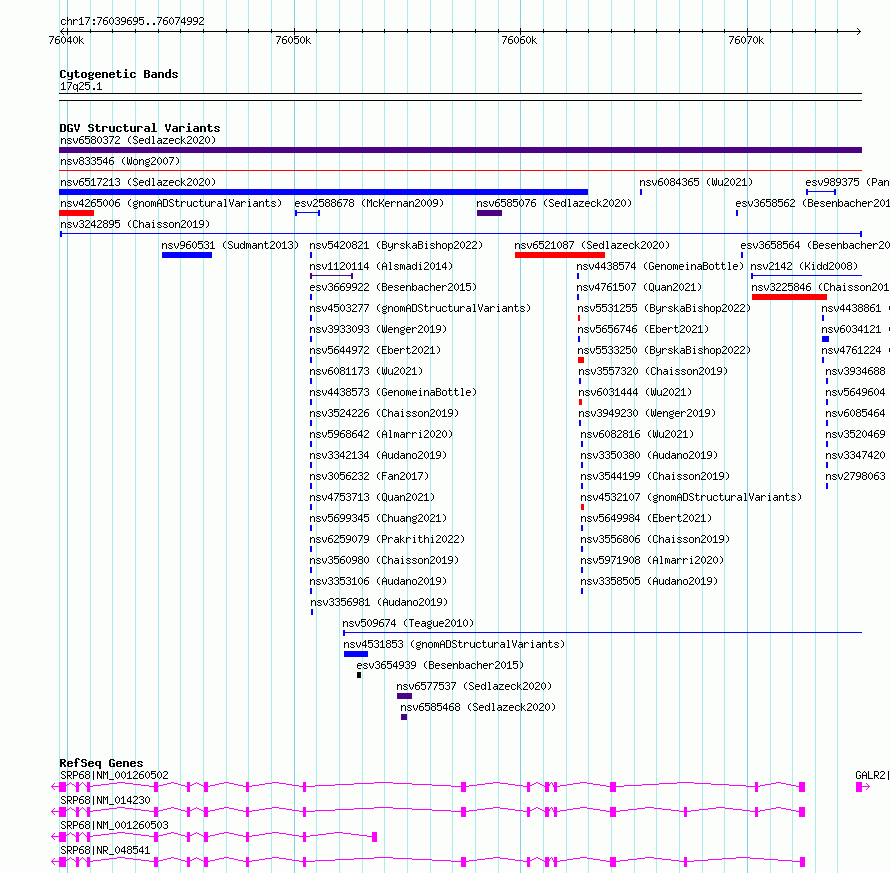
Task: Select the purple nsv6585076 variant bar
Action: click(489, 213)
